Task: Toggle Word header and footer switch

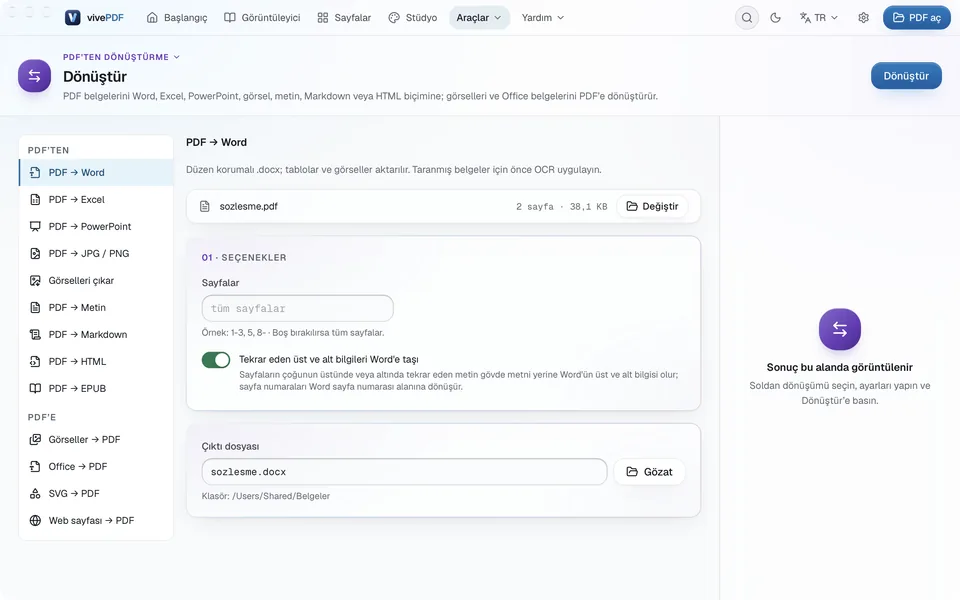Action: pos(216,360)
